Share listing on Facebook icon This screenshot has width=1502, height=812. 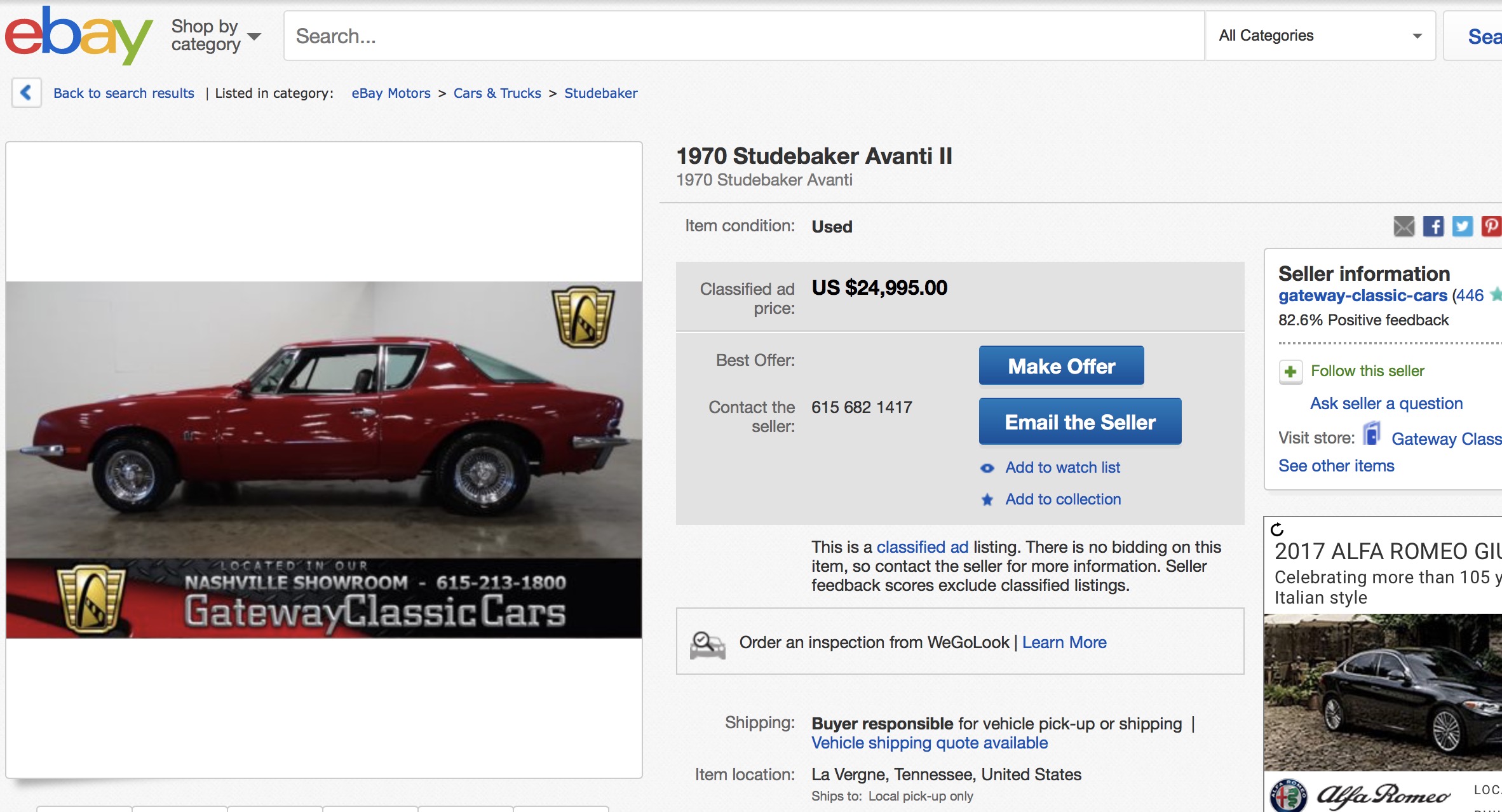1433,226
